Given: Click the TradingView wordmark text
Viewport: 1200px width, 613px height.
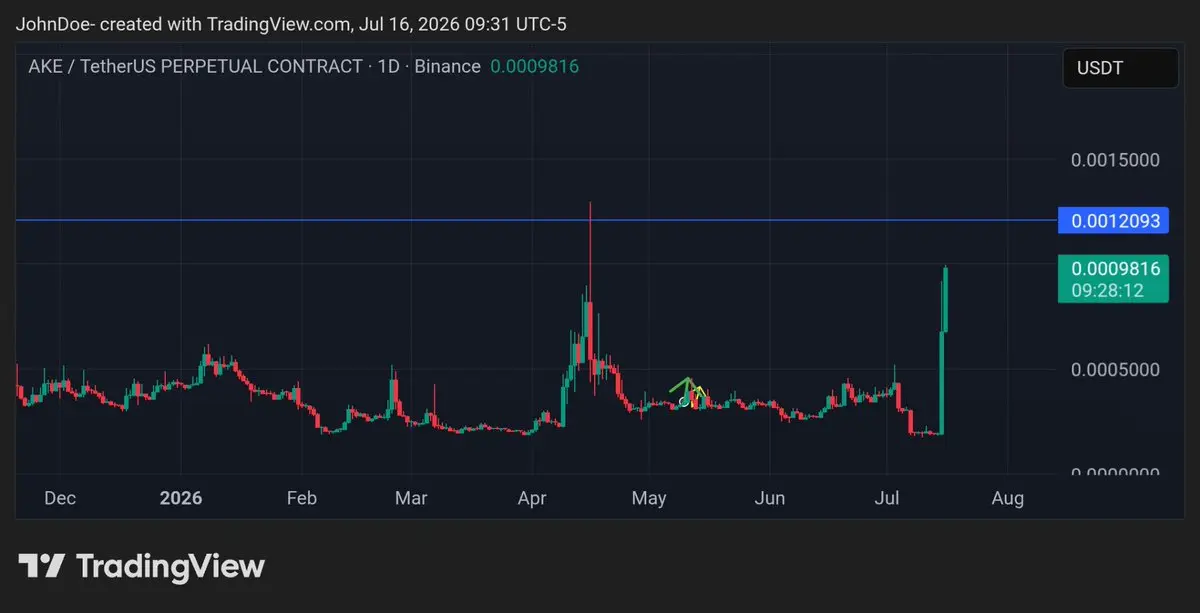Looking at the screenshot, I should (x=171, y=567).
